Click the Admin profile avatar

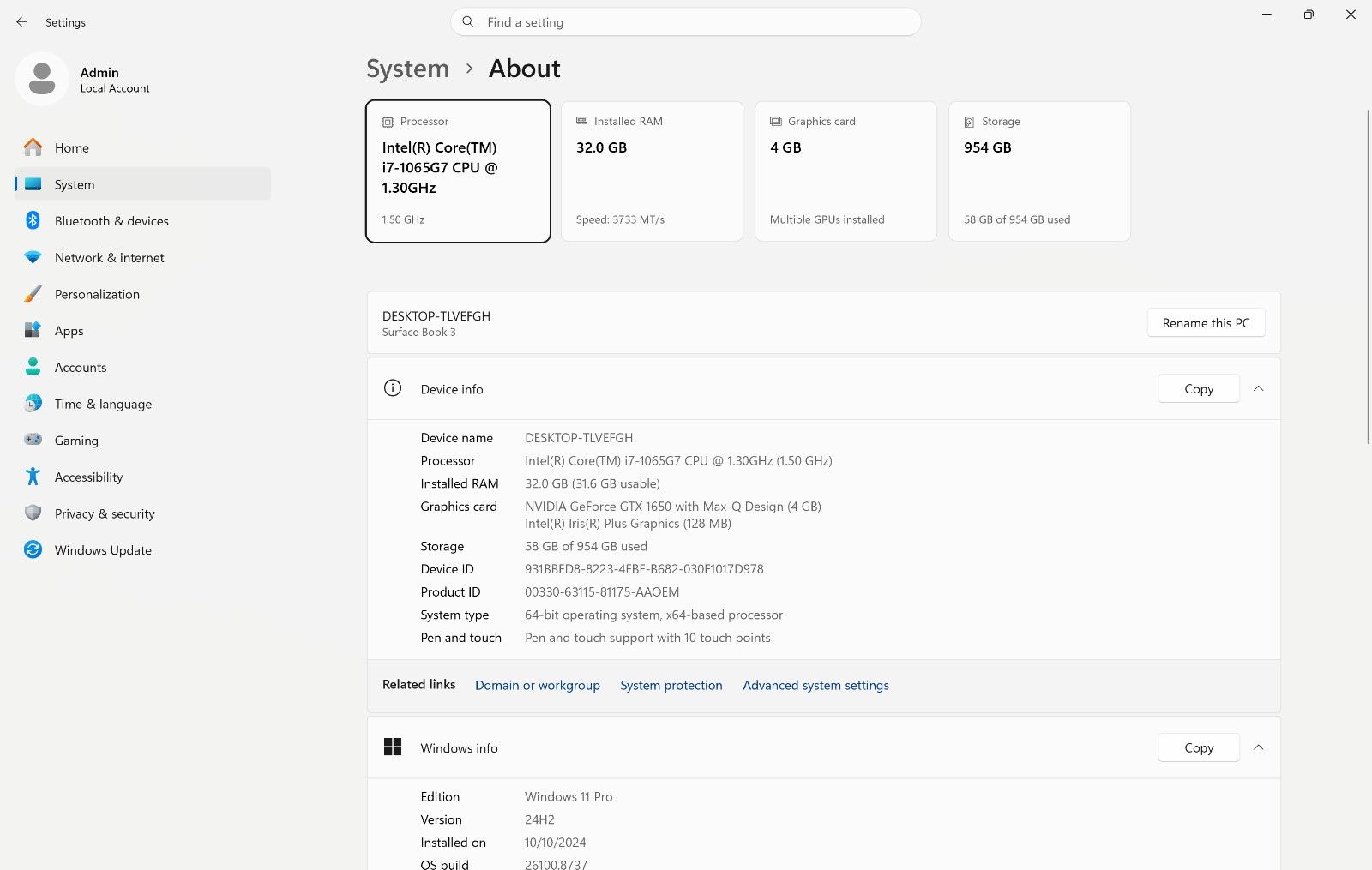(42, 79)
